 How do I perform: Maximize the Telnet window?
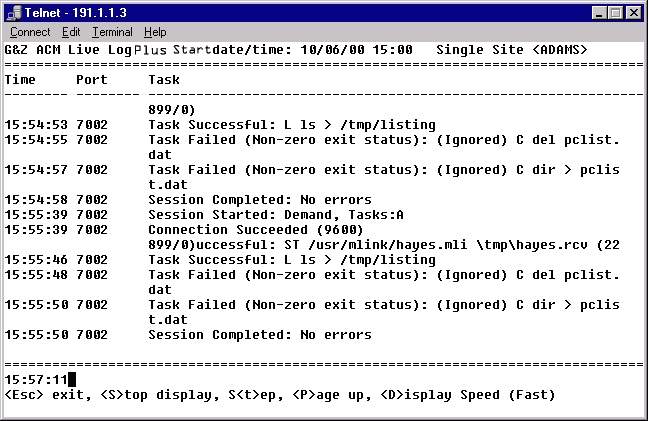click(x=616, y=12)
